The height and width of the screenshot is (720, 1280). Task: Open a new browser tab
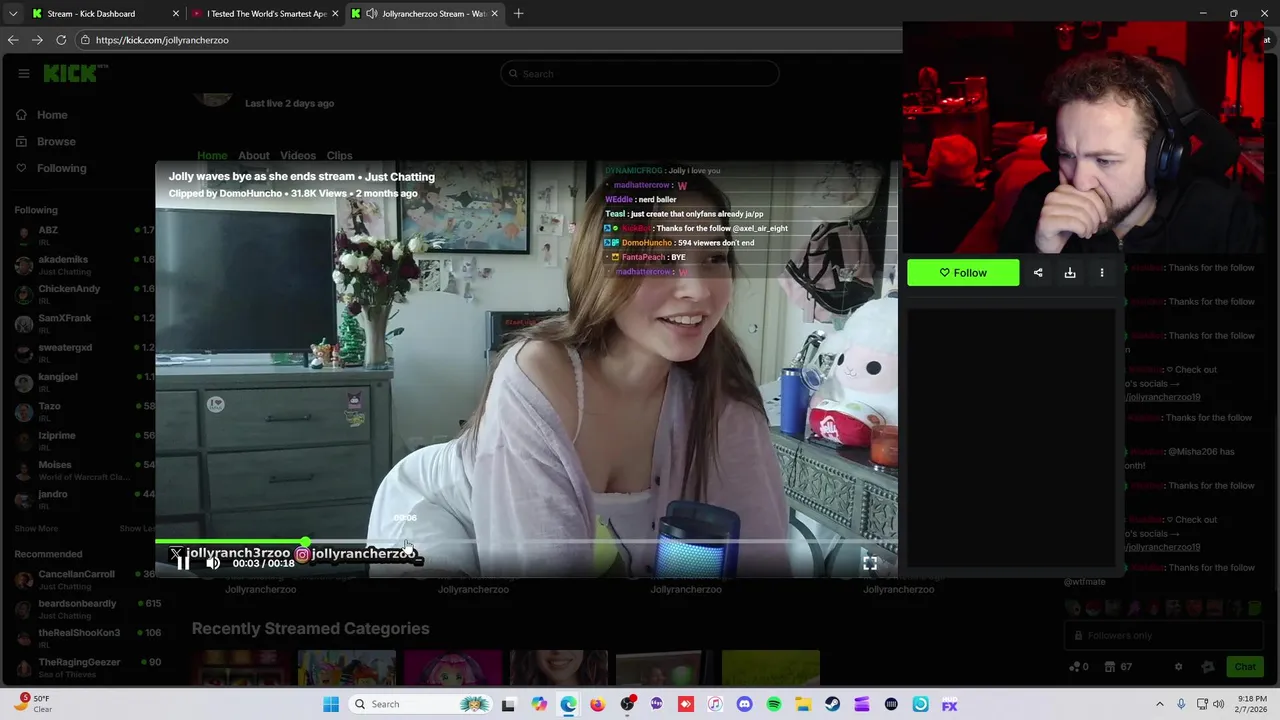(x=518, y=13)
